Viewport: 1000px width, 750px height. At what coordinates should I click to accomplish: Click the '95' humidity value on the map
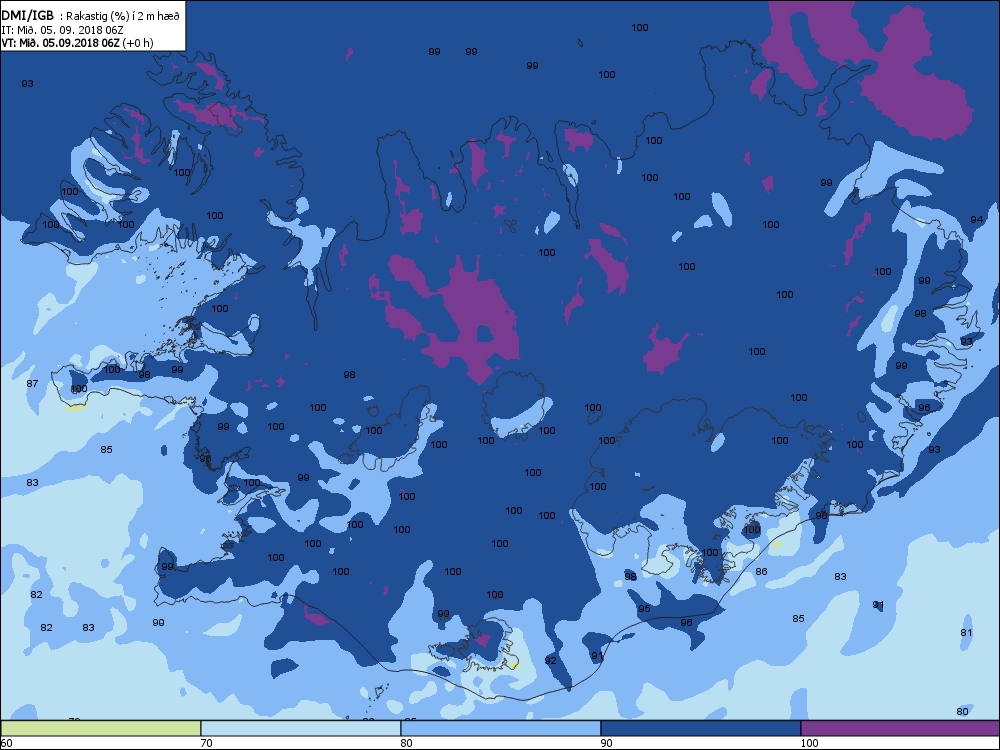point(644,608)
